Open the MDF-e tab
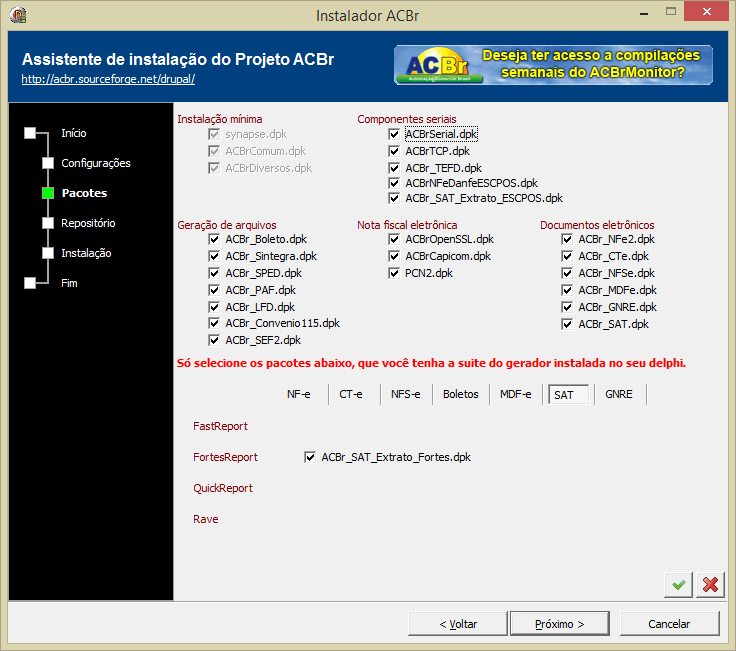 [x=515, y=394]
